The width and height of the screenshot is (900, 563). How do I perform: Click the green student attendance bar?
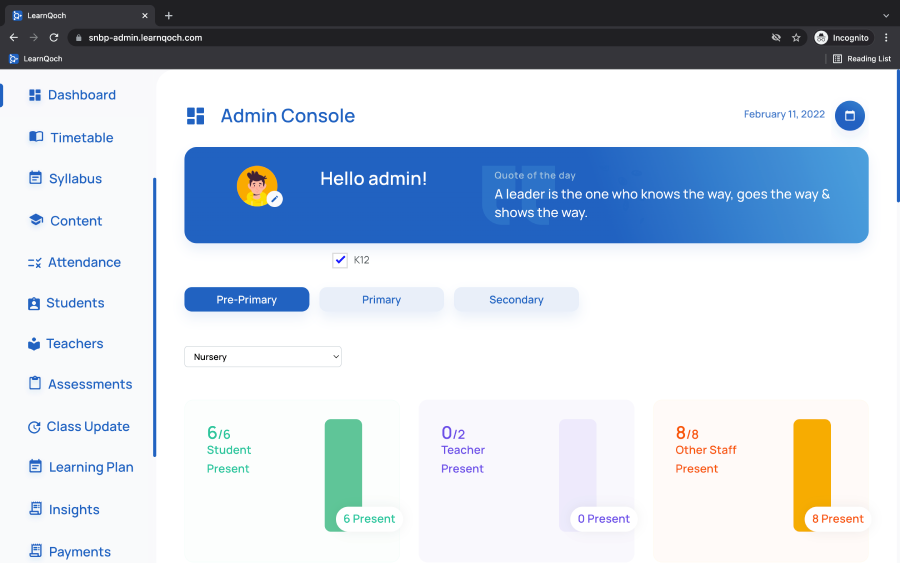click(x=343, y=475)
